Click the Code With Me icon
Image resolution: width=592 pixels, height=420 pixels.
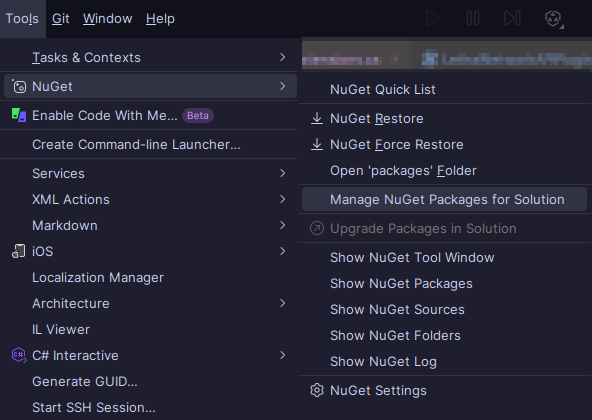point(18,115)
